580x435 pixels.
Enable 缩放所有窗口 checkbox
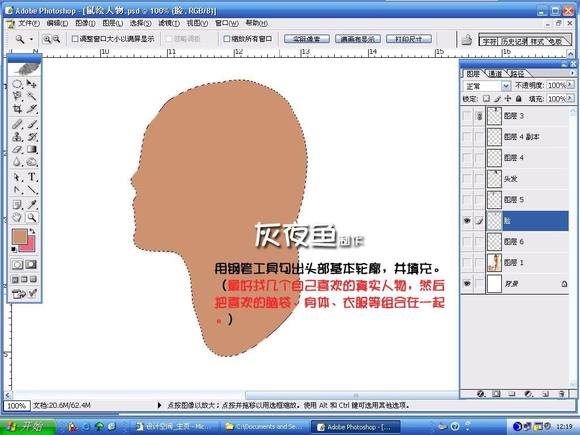coord(226,39)
